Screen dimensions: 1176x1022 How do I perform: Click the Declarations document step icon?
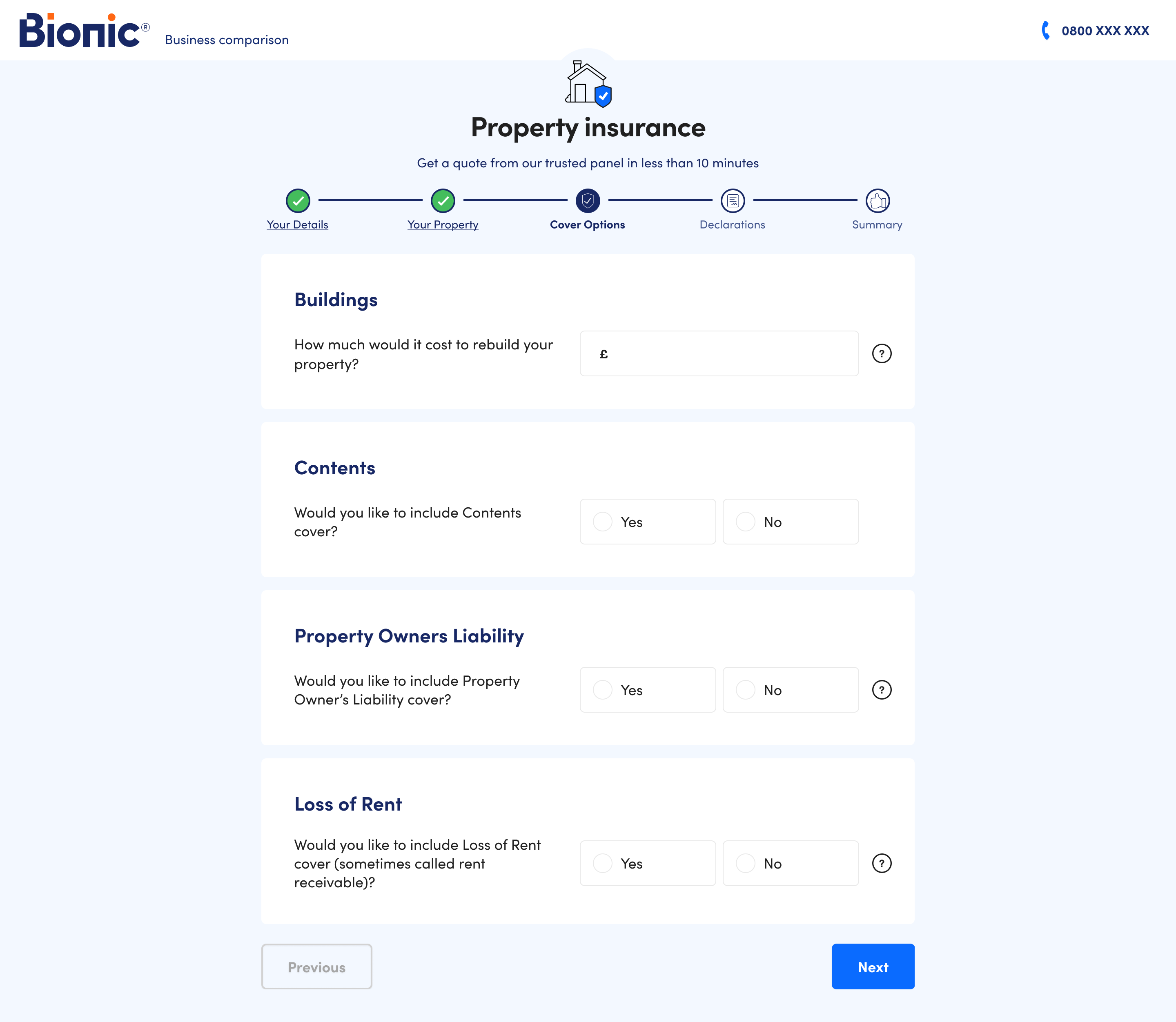tap(733, 201)
